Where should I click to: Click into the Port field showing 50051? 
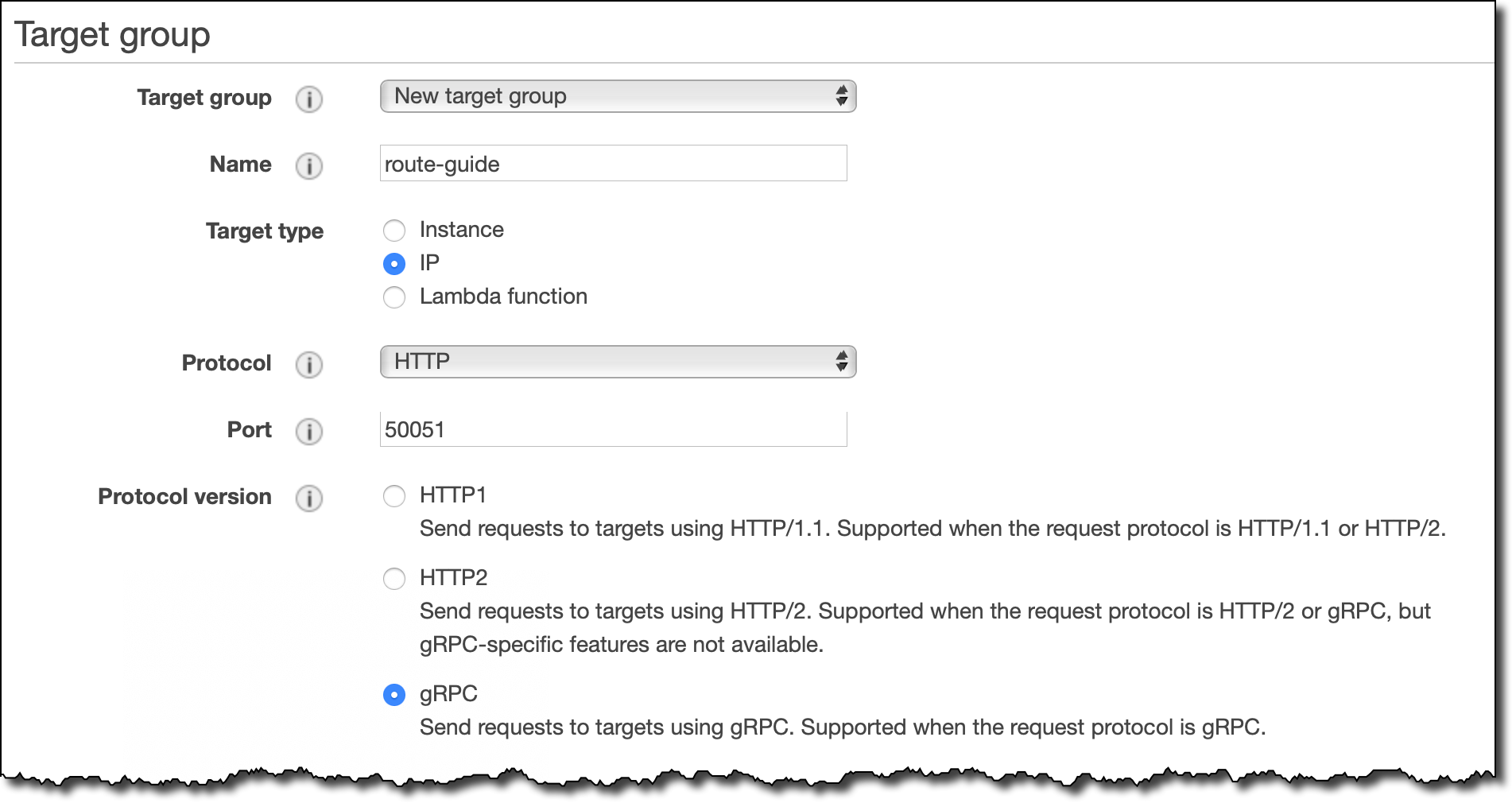613,429
